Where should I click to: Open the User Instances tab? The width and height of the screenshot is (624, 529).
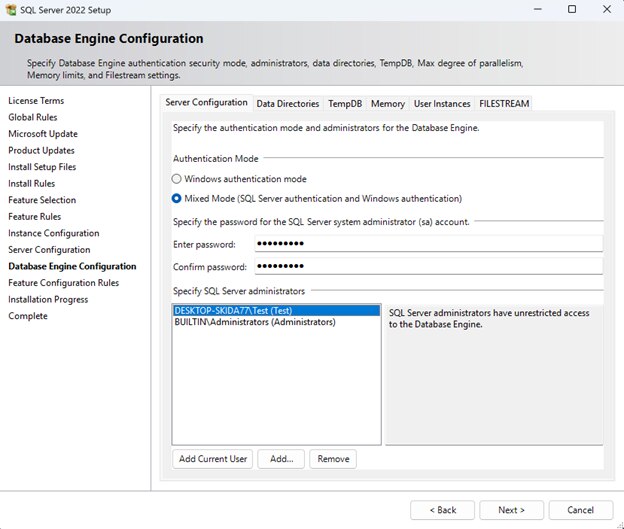442,104
